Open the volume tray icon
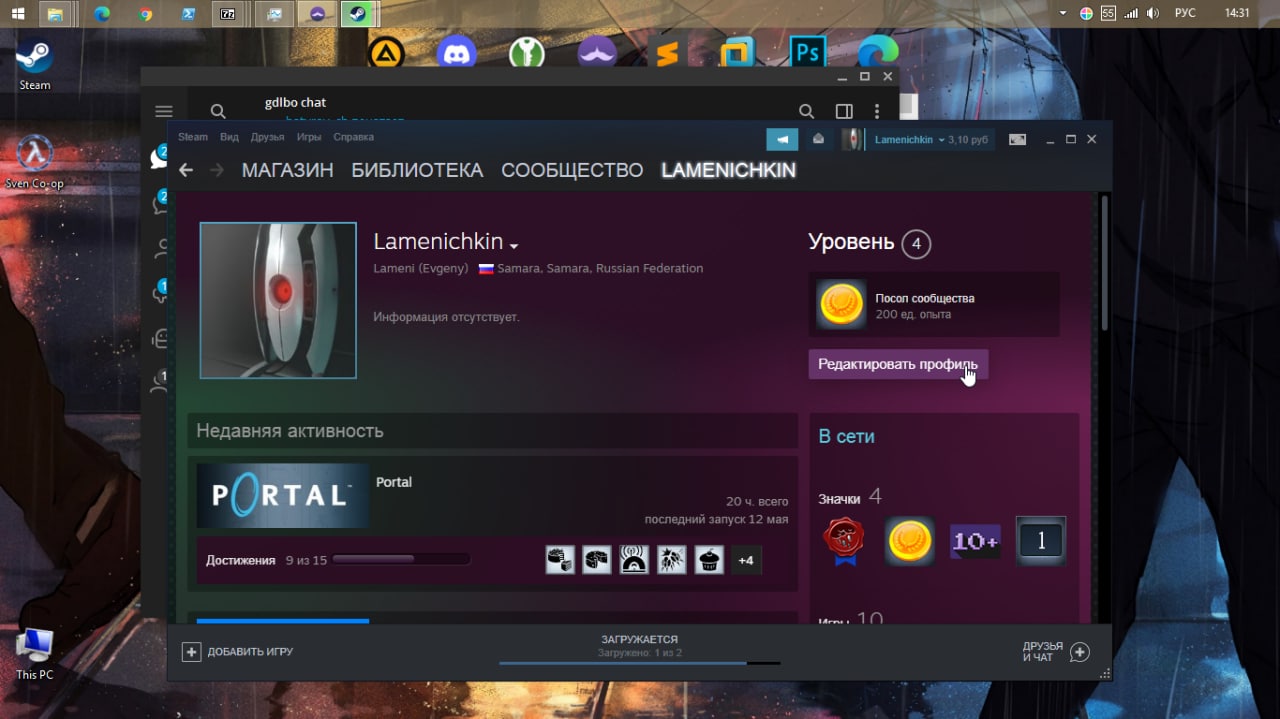The height and width of the screenshot is (719, 1280). tap(1153, 14)
